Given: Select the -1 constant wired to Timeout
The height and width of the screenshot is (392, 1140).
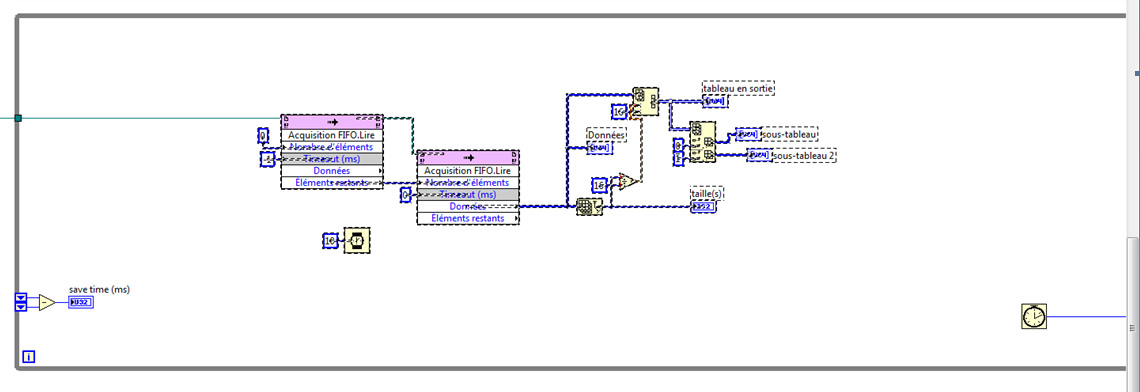Looking at the screenshot, I should 267,159.
